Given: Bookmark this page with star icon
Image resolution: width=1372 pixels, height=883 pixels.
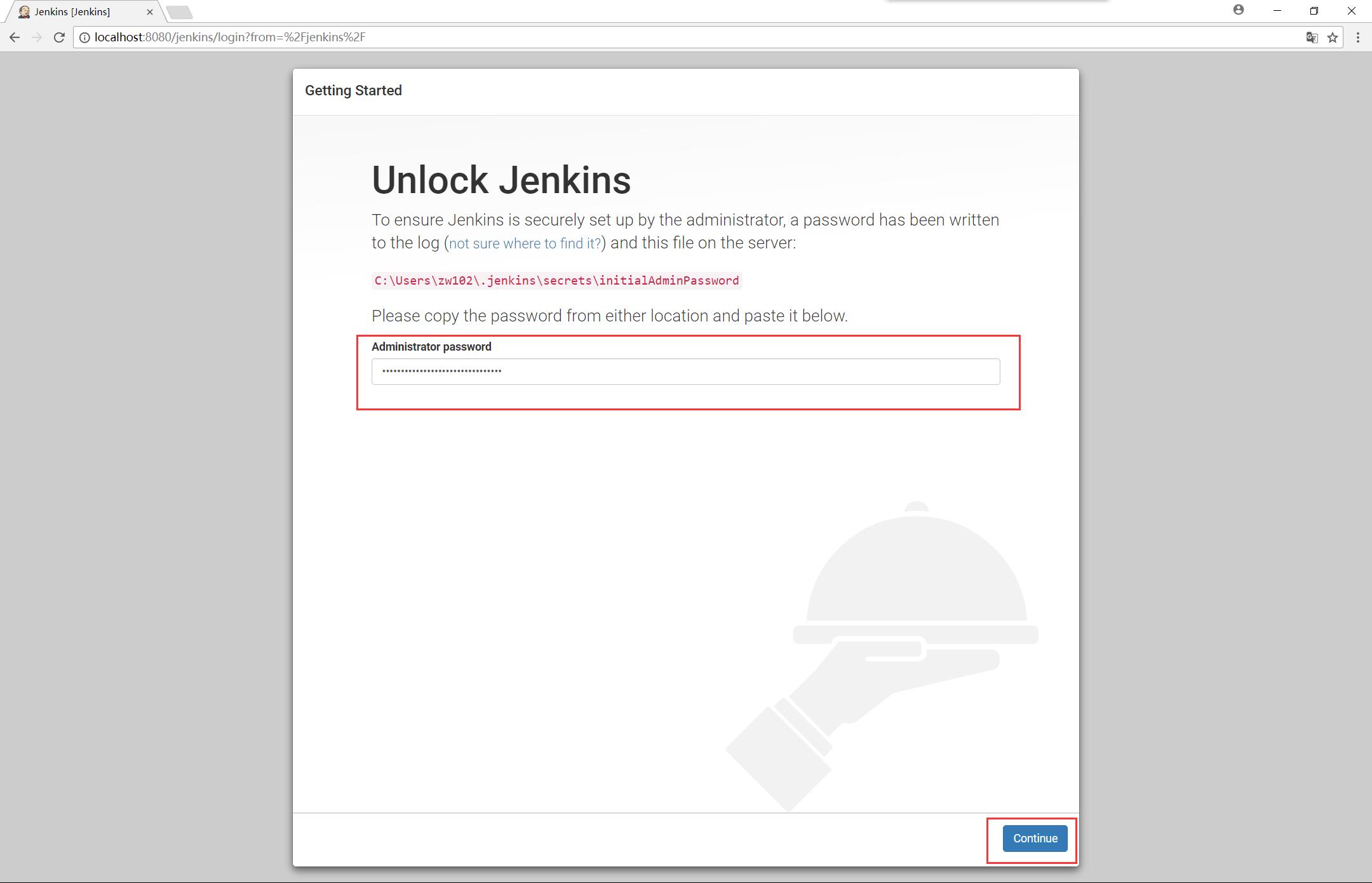Looking at the screenshot, I should [x=1333, y=37].
